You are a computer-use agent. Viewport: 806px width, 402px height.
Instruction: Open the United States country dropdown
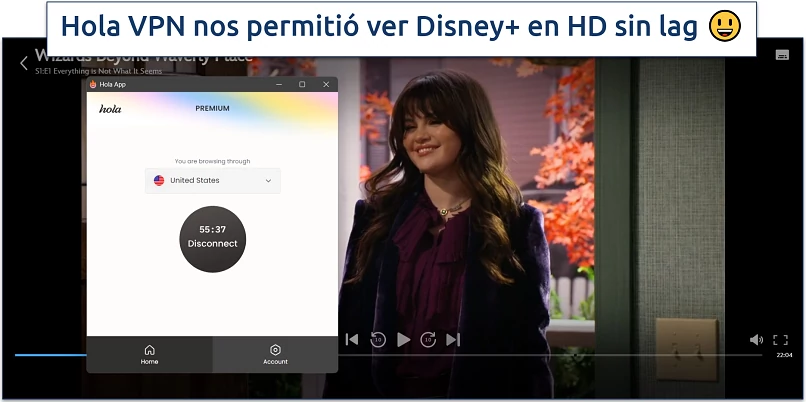click(212, 180)
